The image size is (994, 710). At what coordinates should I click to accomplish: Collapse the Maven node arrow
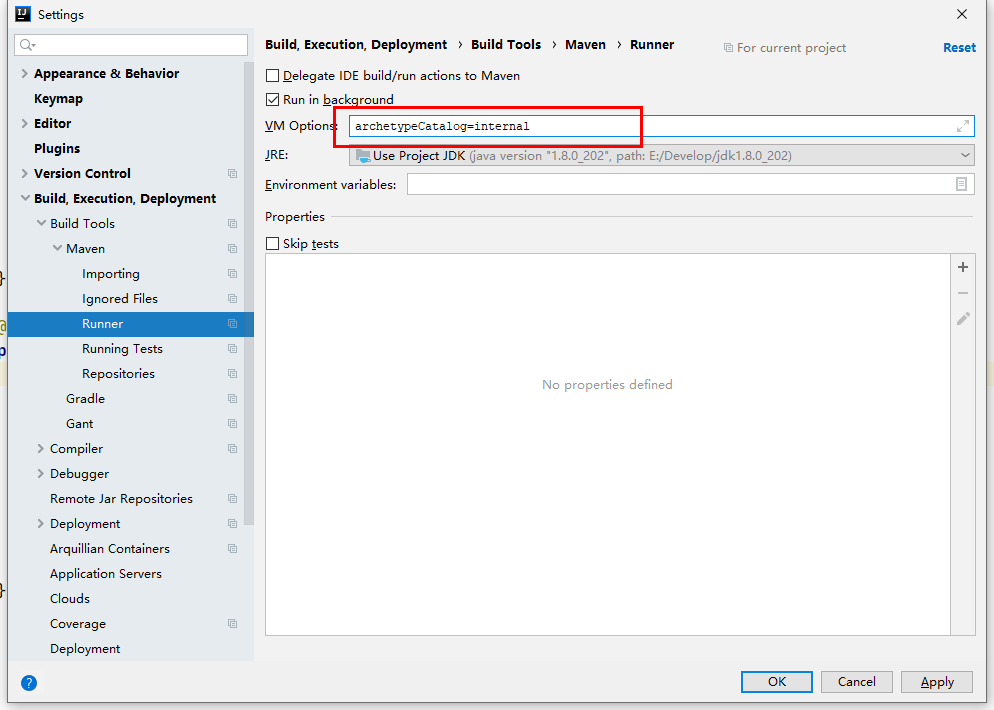tap(57, 248)
